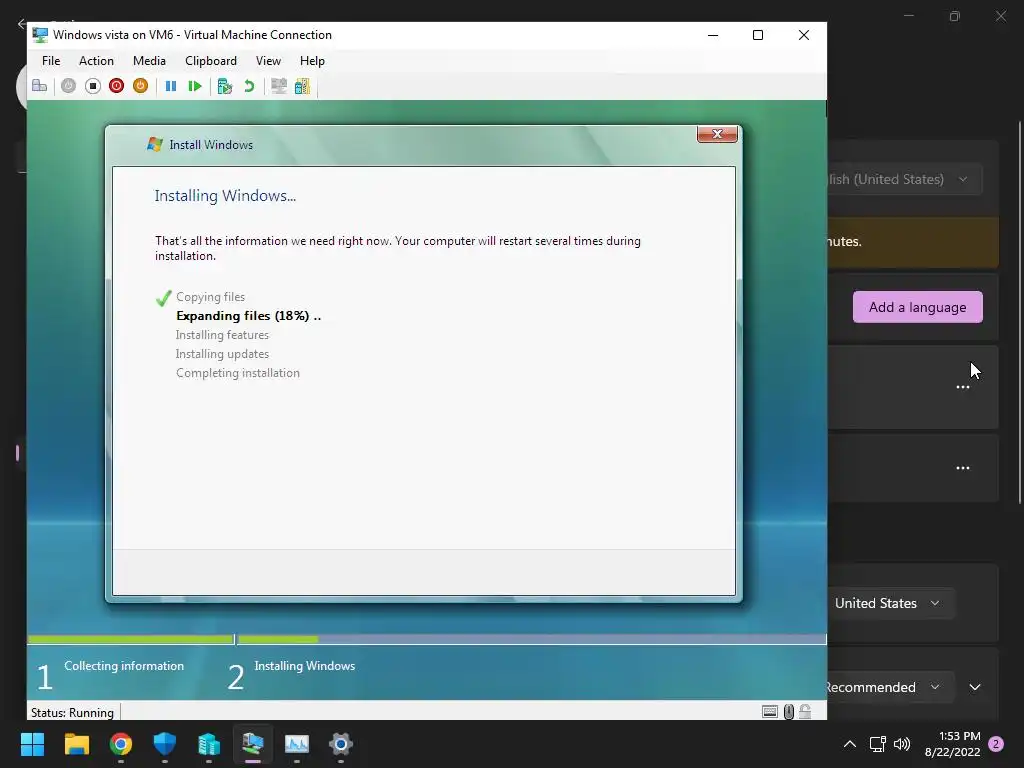Image resolution: width=1024 pixels, height=768 pixels.
Task: Click the green Reset/resume icon
Action: point(195,86)
